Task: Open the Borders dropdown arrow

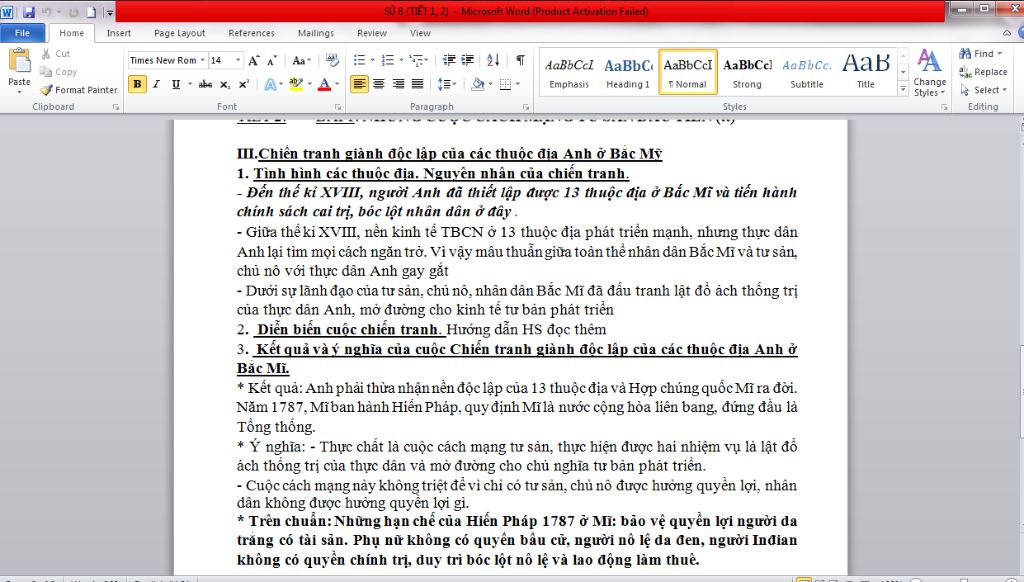Action: click(518, 84)
